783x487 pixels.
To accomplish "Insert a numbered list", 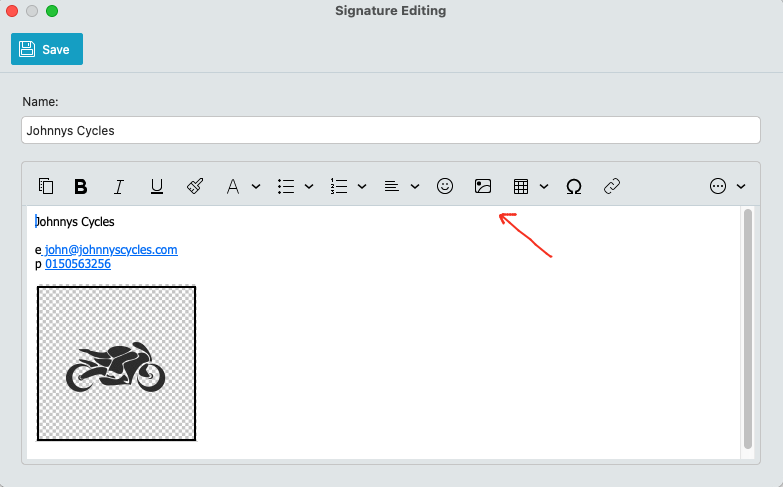I will coord(339,186).
